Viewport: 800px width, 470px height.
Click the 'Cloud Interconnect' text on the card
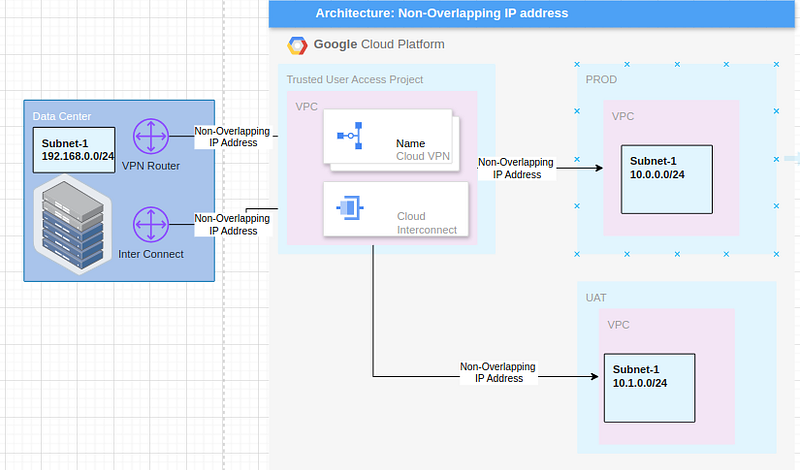(427, 223)
